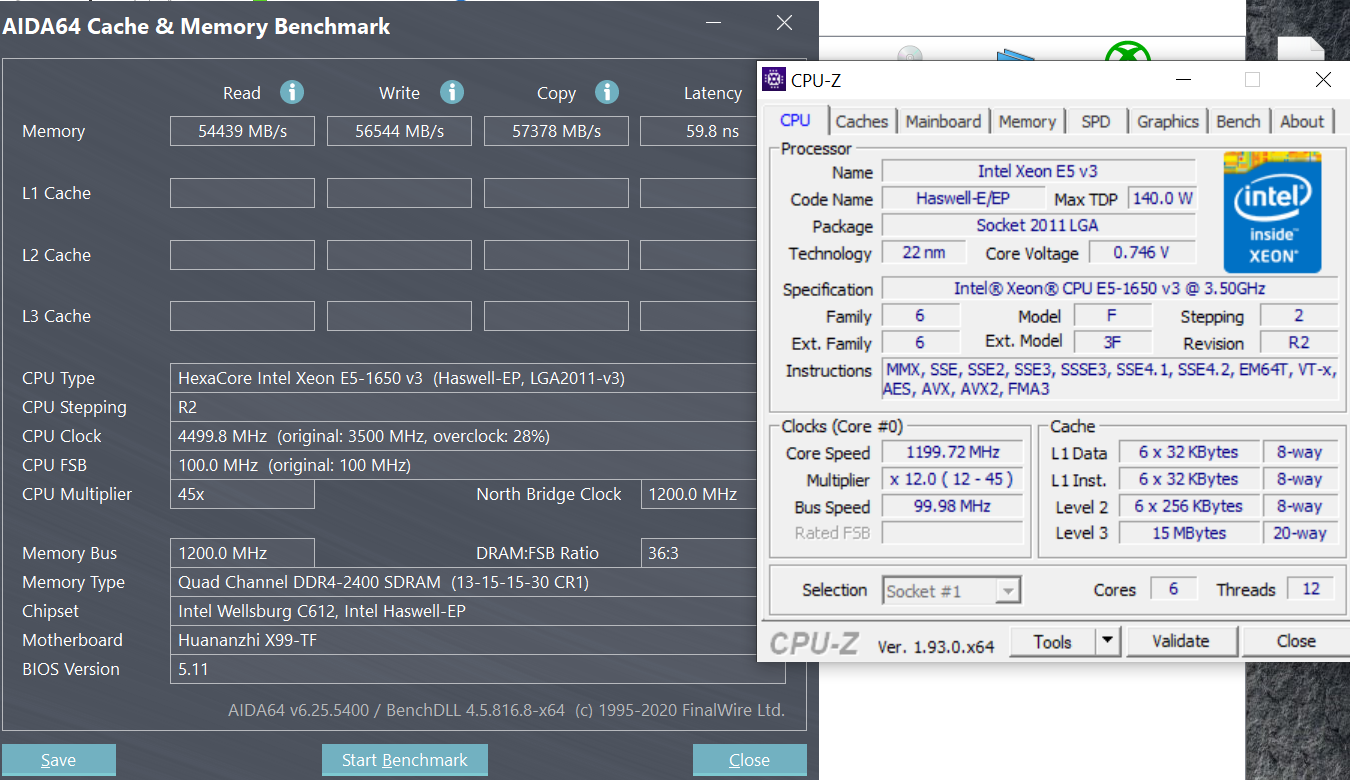Click the Level 2 value 6 x 256 KBytes

pos(1188,506)
